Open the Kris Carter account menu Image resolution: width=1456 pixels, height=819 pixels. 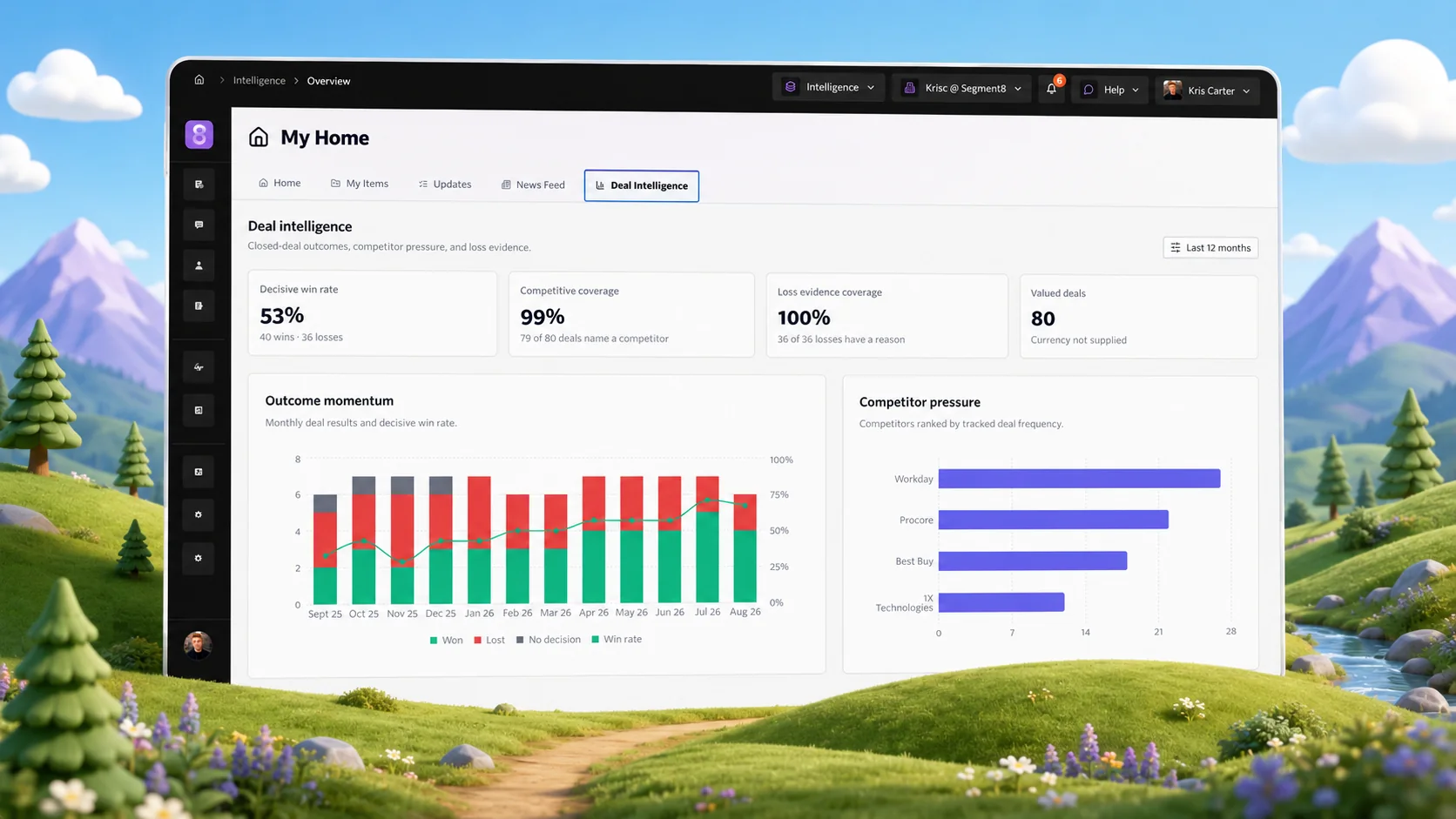click(1208, 91)
